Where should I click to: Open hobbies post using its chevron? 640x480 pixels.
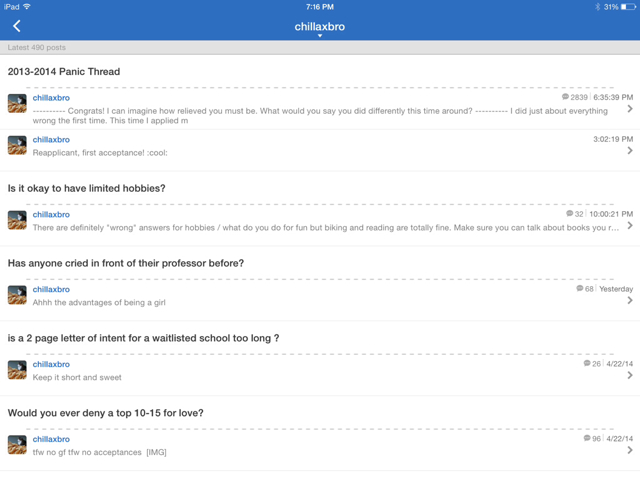tap(630, 225)
